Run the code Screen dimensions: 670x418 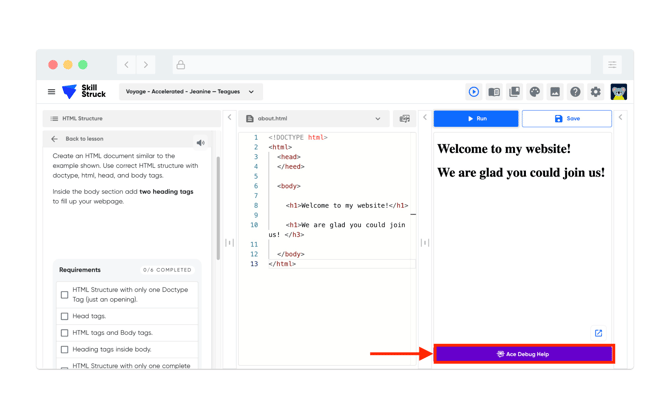point(476,119)
